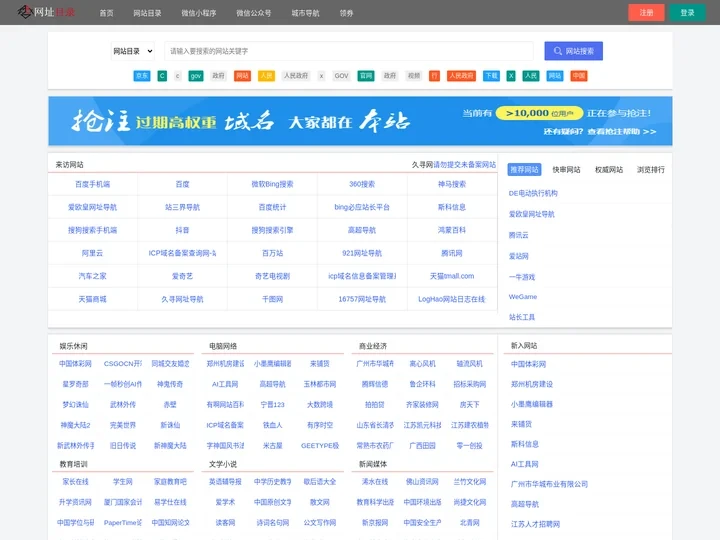Viewport: 720px width, 540px height.
Task: Switch to the 推荐网站 tab
Action: pyautogui.click(x=524, y=169)
